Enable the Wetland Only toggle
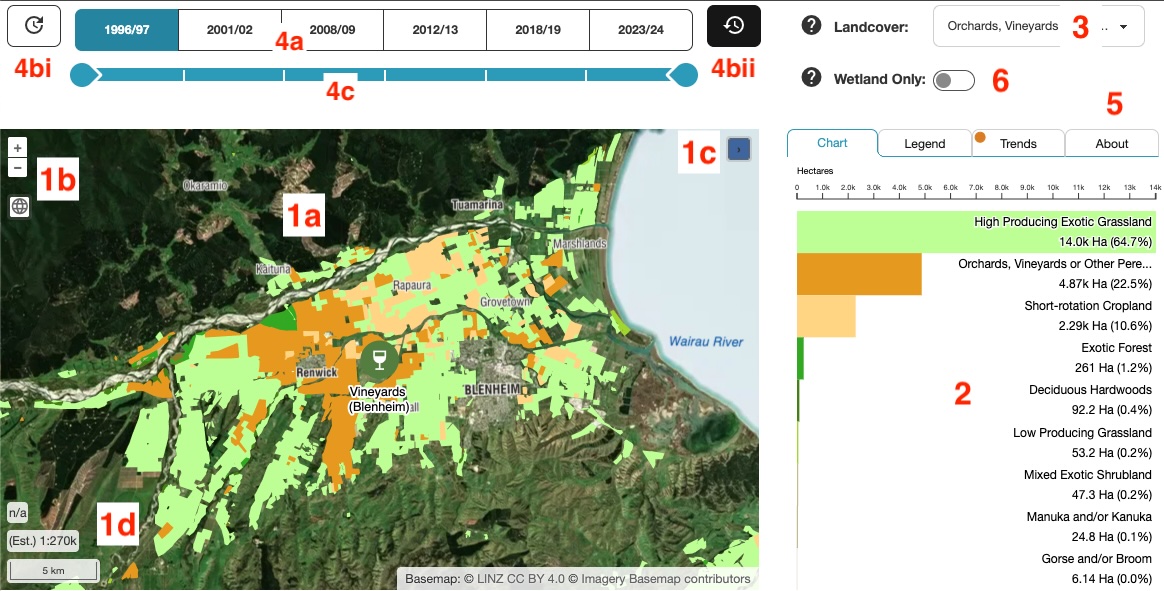This screenshot has width=1164, height=591. coord(953,81)
